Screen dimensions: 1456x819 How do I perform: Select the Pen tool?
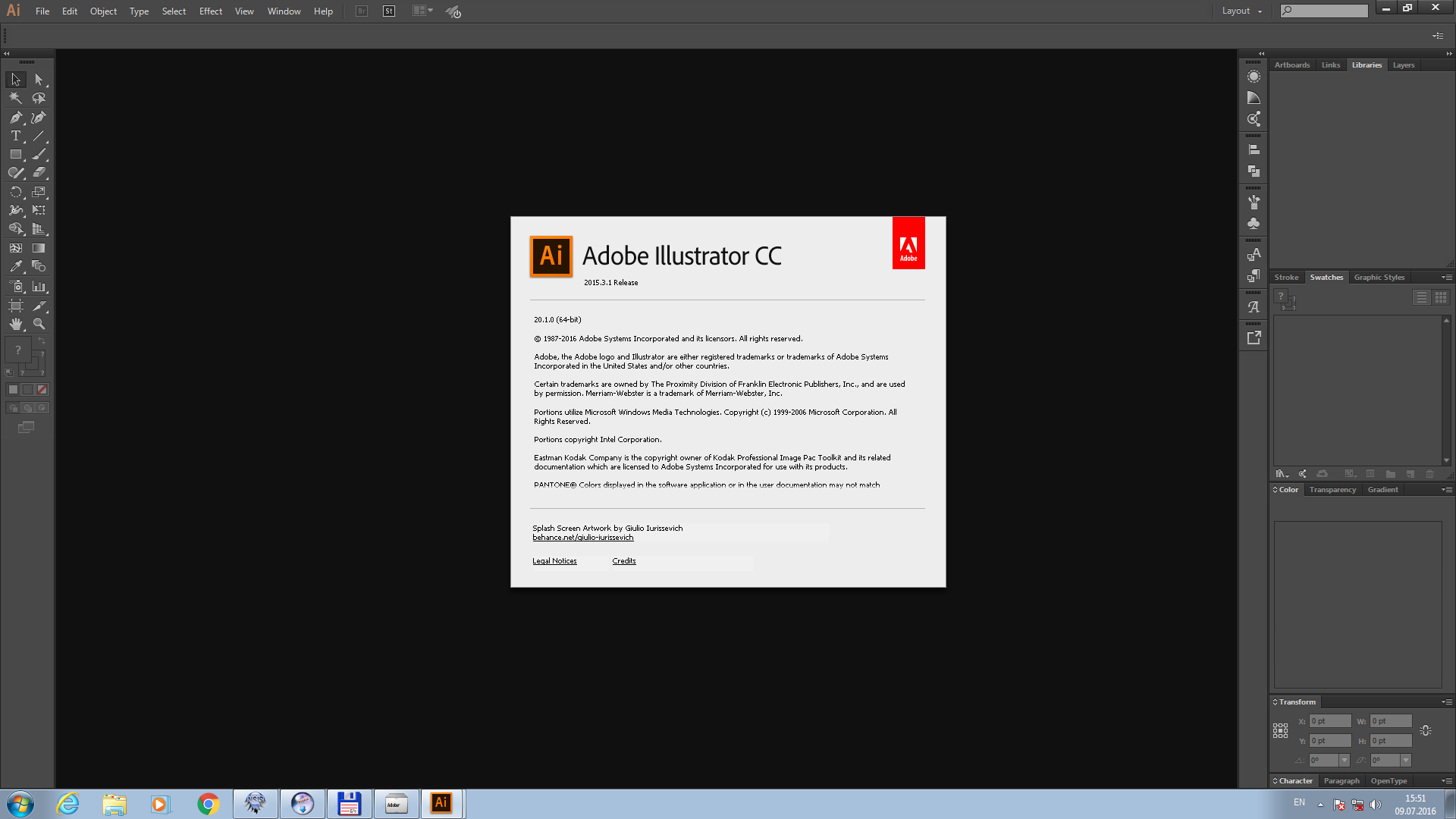click(16, 118)
